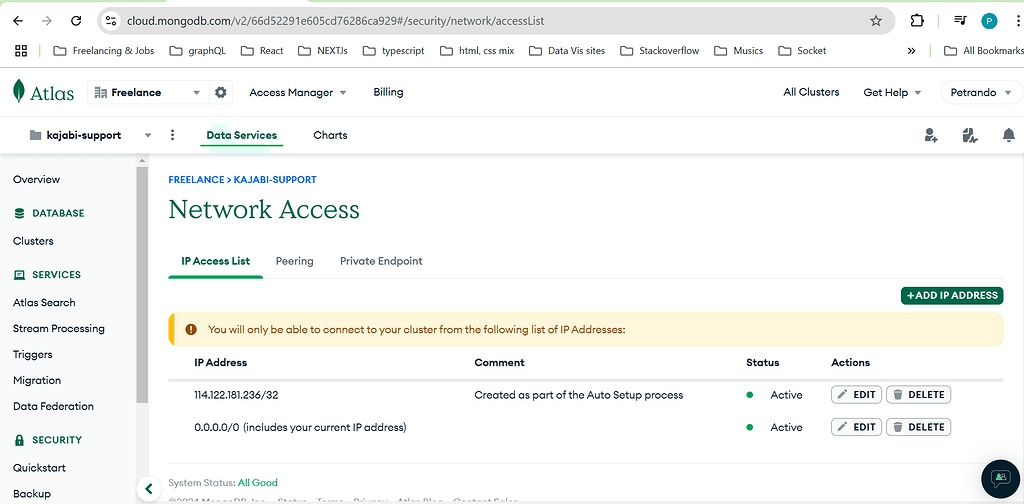Image resolution: width=1024 pixels, height=504 pixels.
Task: Open Socket bookmark folder
Action: pyautogui.click(x=801, y=50)
